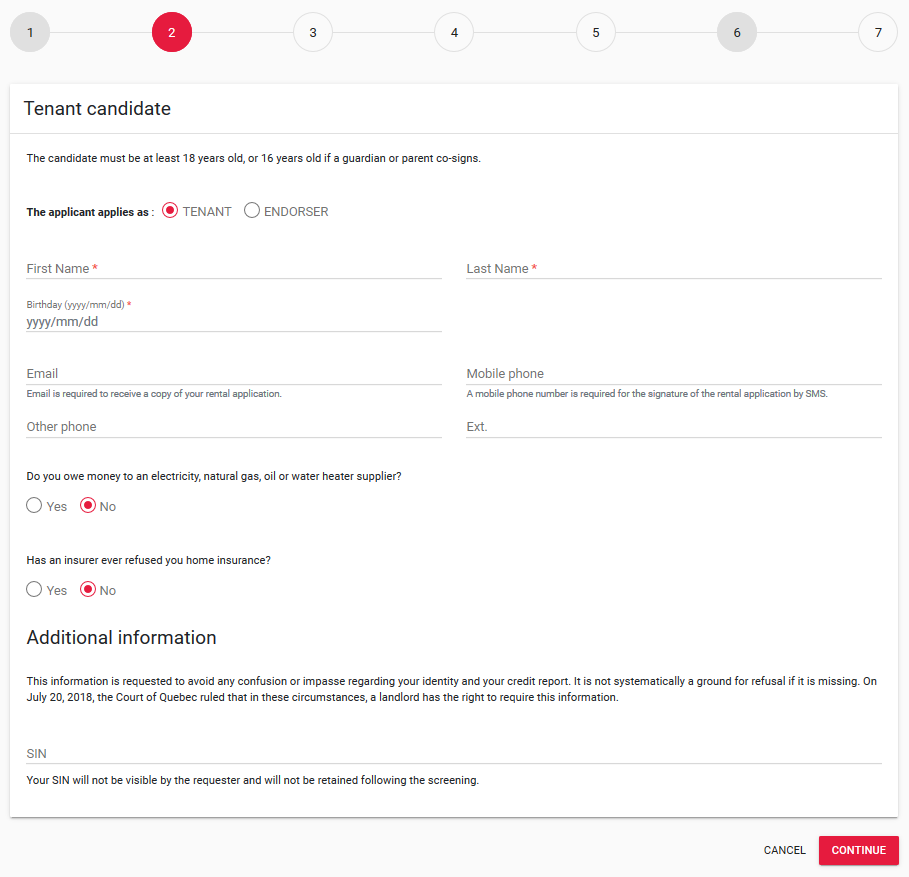This screenshot has width=909, height=877.
Task: Navigate to step 1 in the progress stepper
Action: tap(30, 32)
